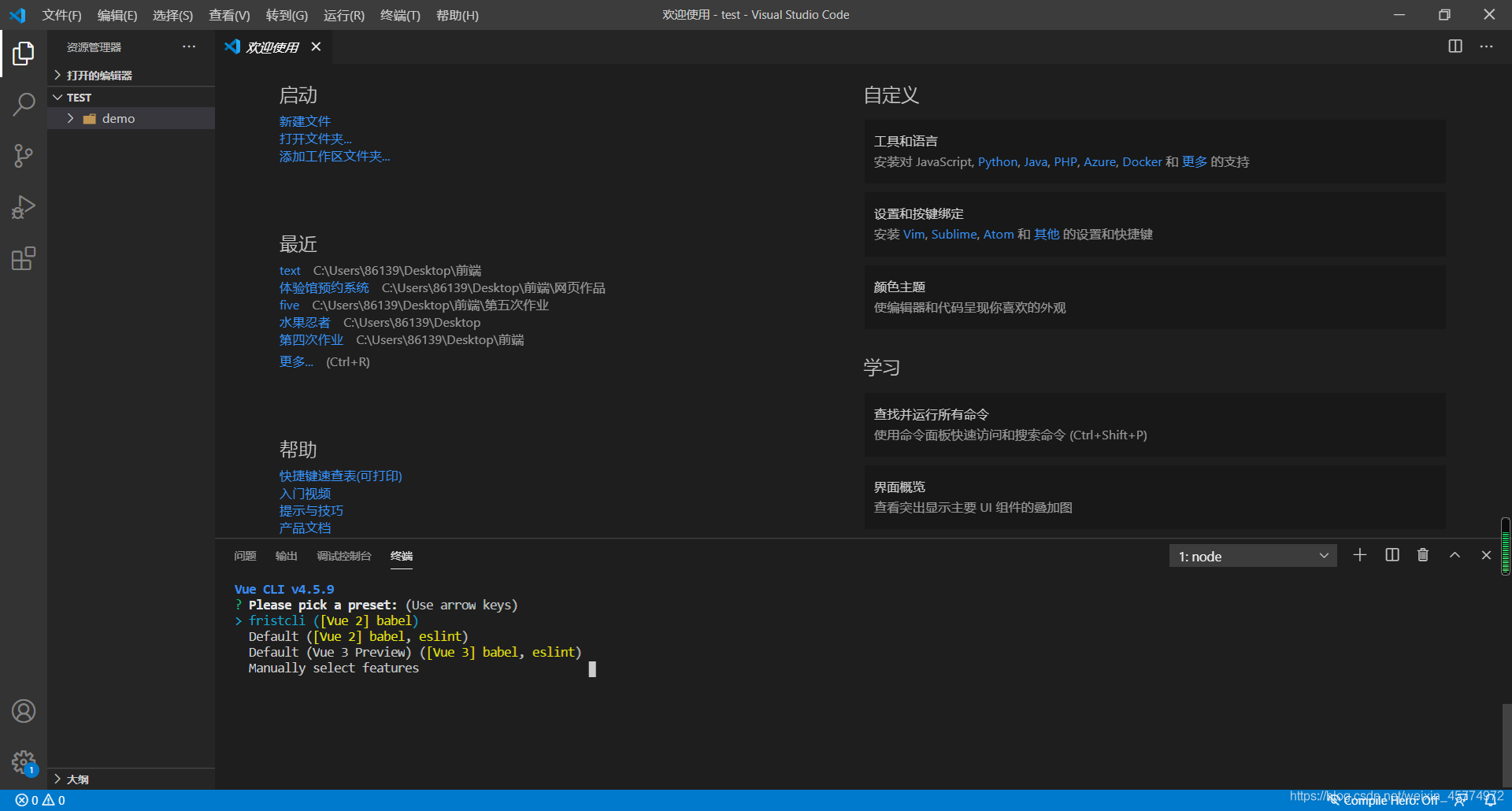
Task: Select the 欢迎使用 editor tab
Action: pos(272,47)
